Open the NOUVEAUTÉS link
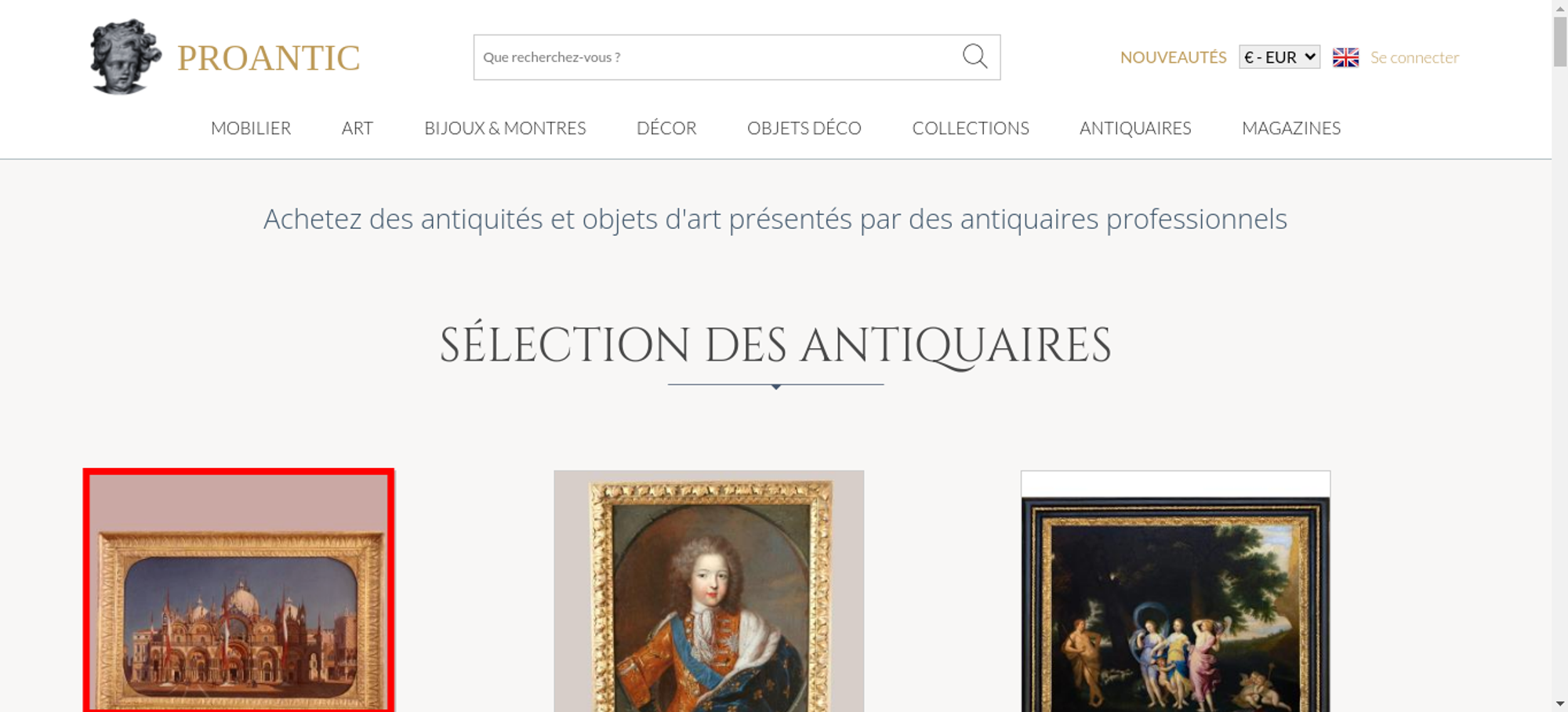1568x712 pixels. [1173, 57]
